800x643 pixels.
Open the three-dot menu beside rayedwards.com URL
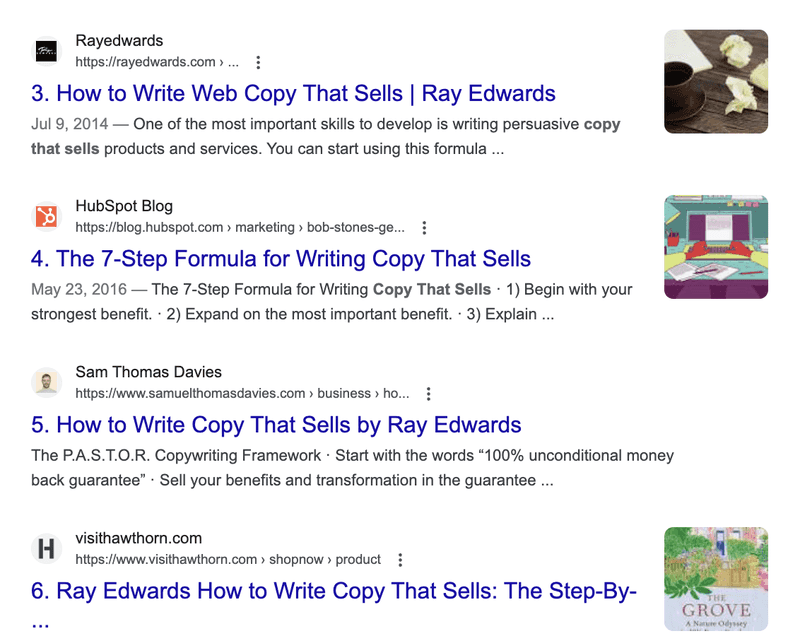[258, 62]
